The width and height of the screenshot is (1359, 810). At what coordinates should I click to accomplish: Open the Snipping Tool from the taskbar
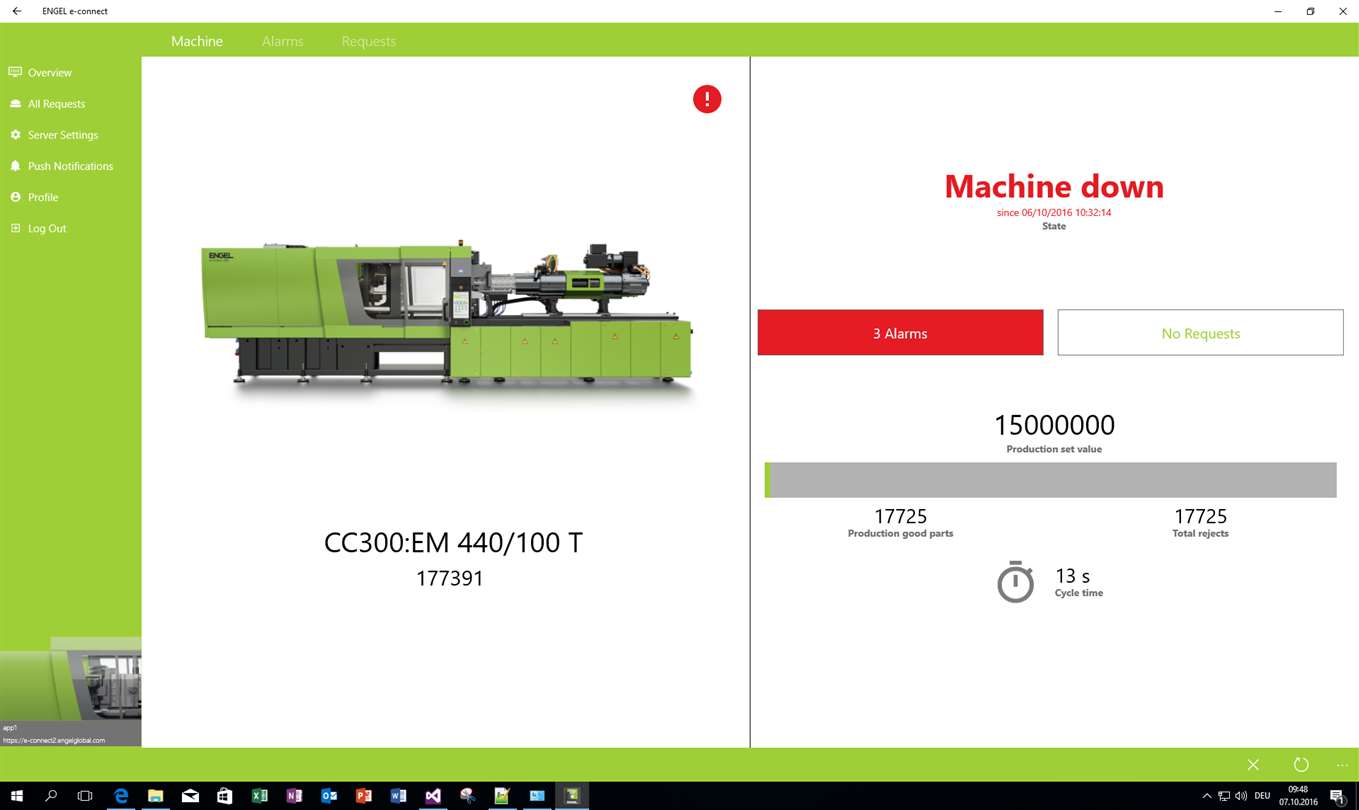(467, 796)
